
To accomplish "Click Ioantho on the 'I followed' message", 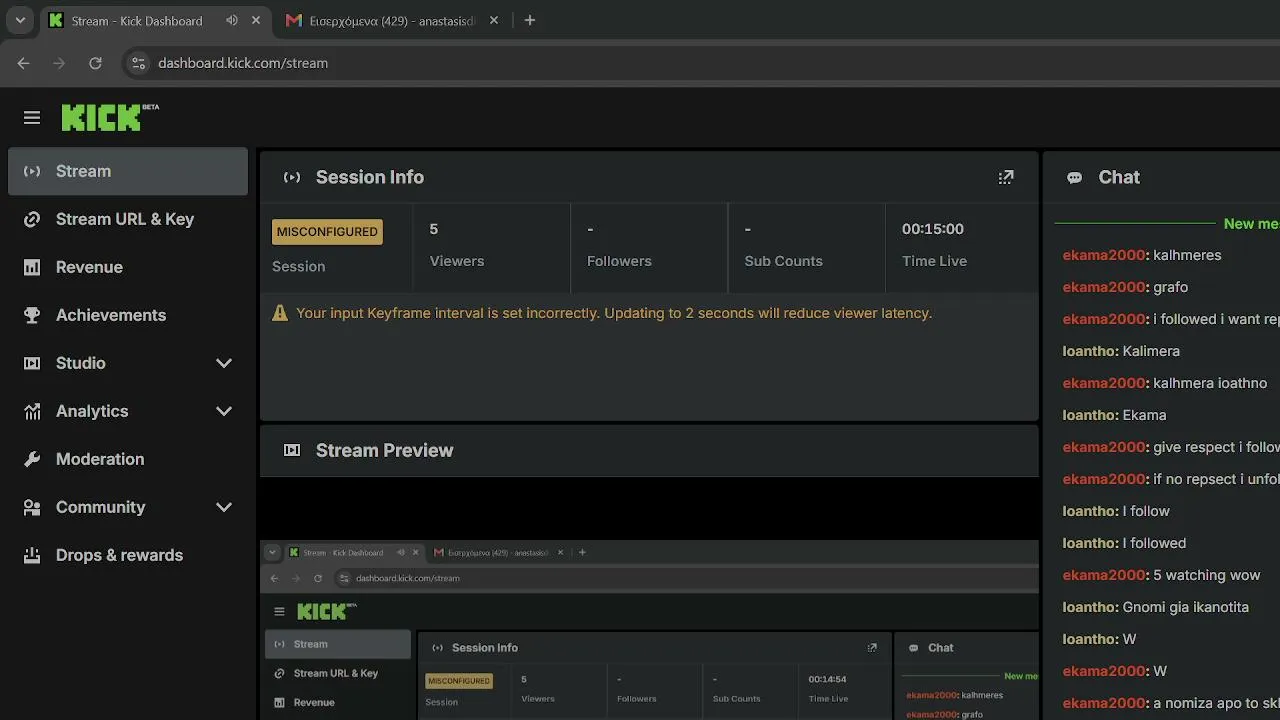I will 1090,543.
